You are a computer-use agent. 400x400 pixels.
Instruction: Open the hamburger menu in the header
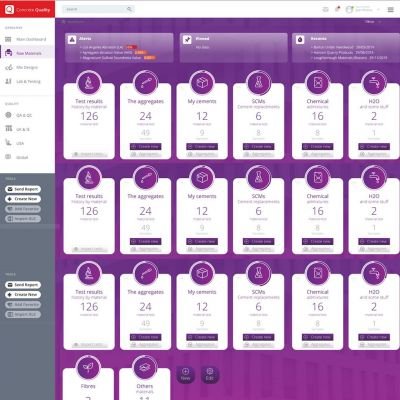[x=391, y=9]
